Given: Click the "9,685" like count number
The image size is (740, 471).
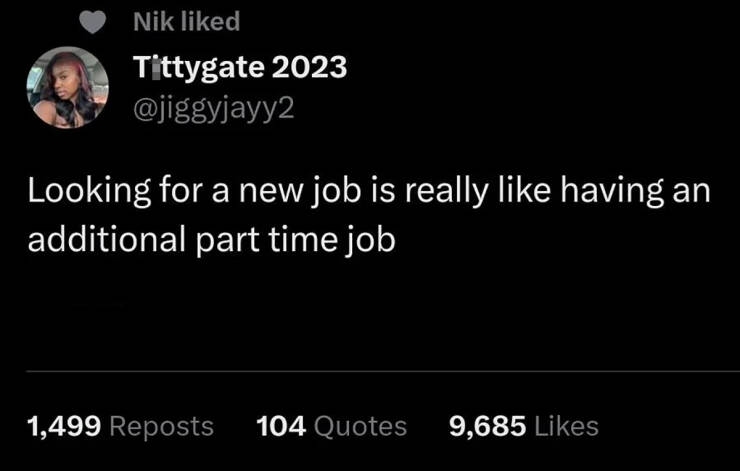Looking at the screenshot, I should (487, 426).
